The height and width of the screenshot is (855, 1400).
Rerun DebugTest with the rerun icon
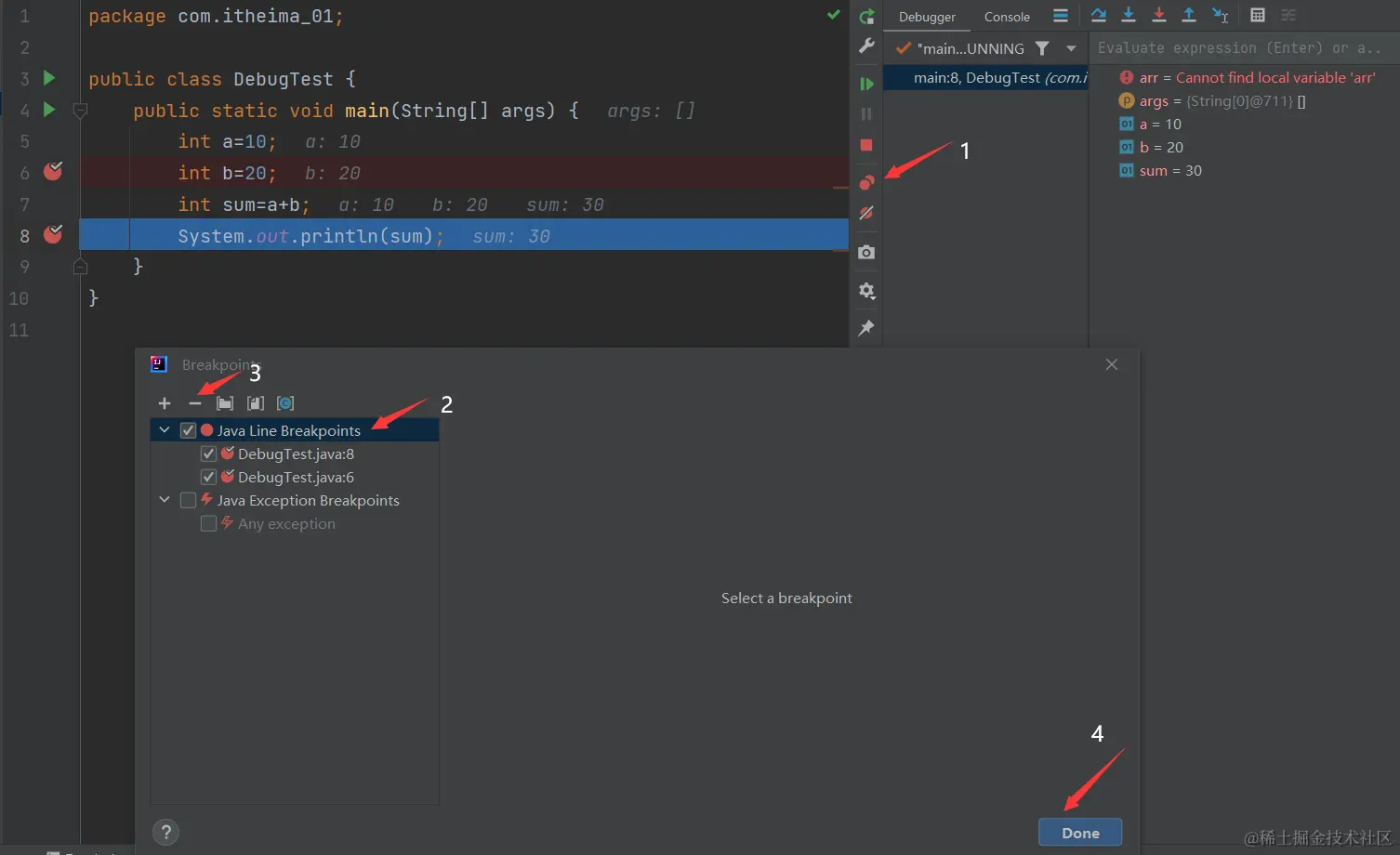866,16
